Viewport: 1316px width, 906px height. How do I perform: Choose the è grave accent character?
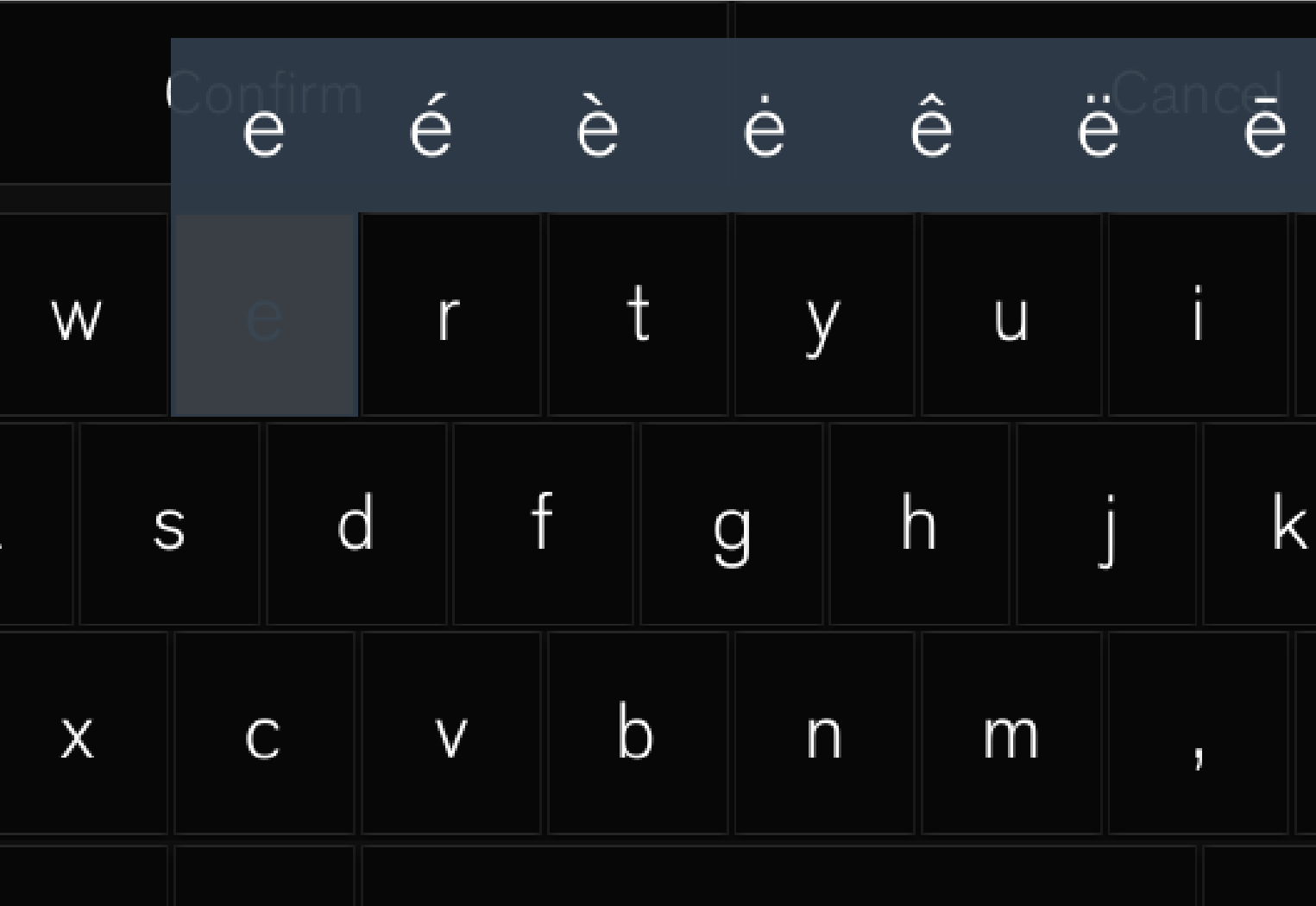597,127
